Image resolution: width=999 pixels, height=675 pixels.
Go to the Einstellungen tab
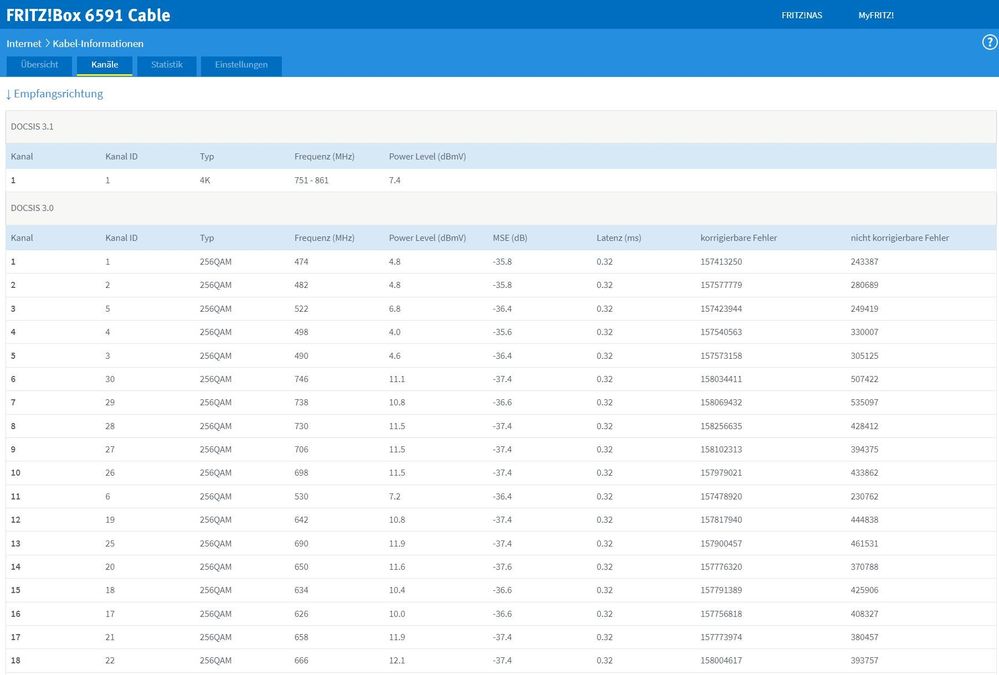coord(241,65)
